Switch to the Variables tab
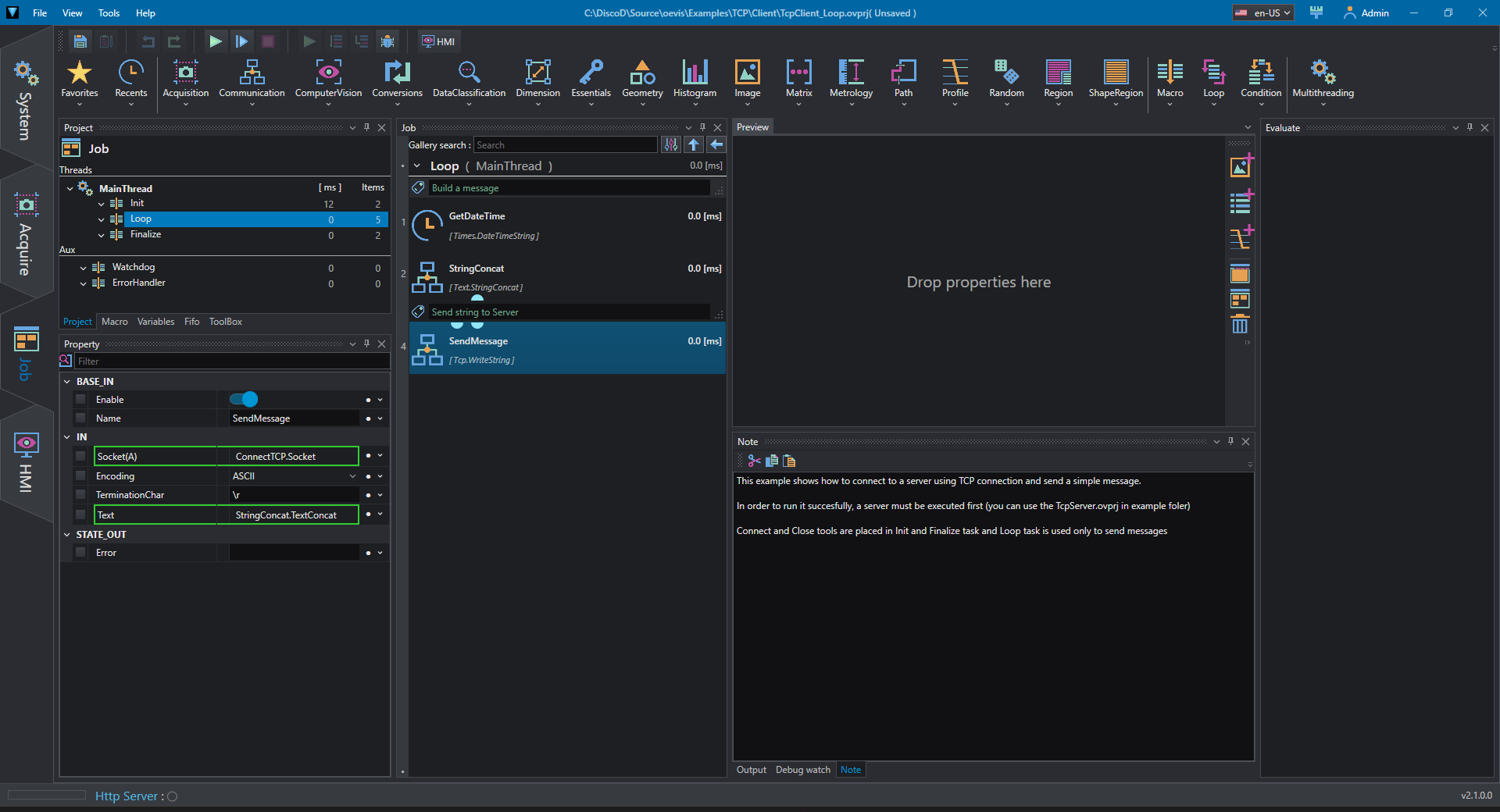1500x812 pixels. (155, 322)
